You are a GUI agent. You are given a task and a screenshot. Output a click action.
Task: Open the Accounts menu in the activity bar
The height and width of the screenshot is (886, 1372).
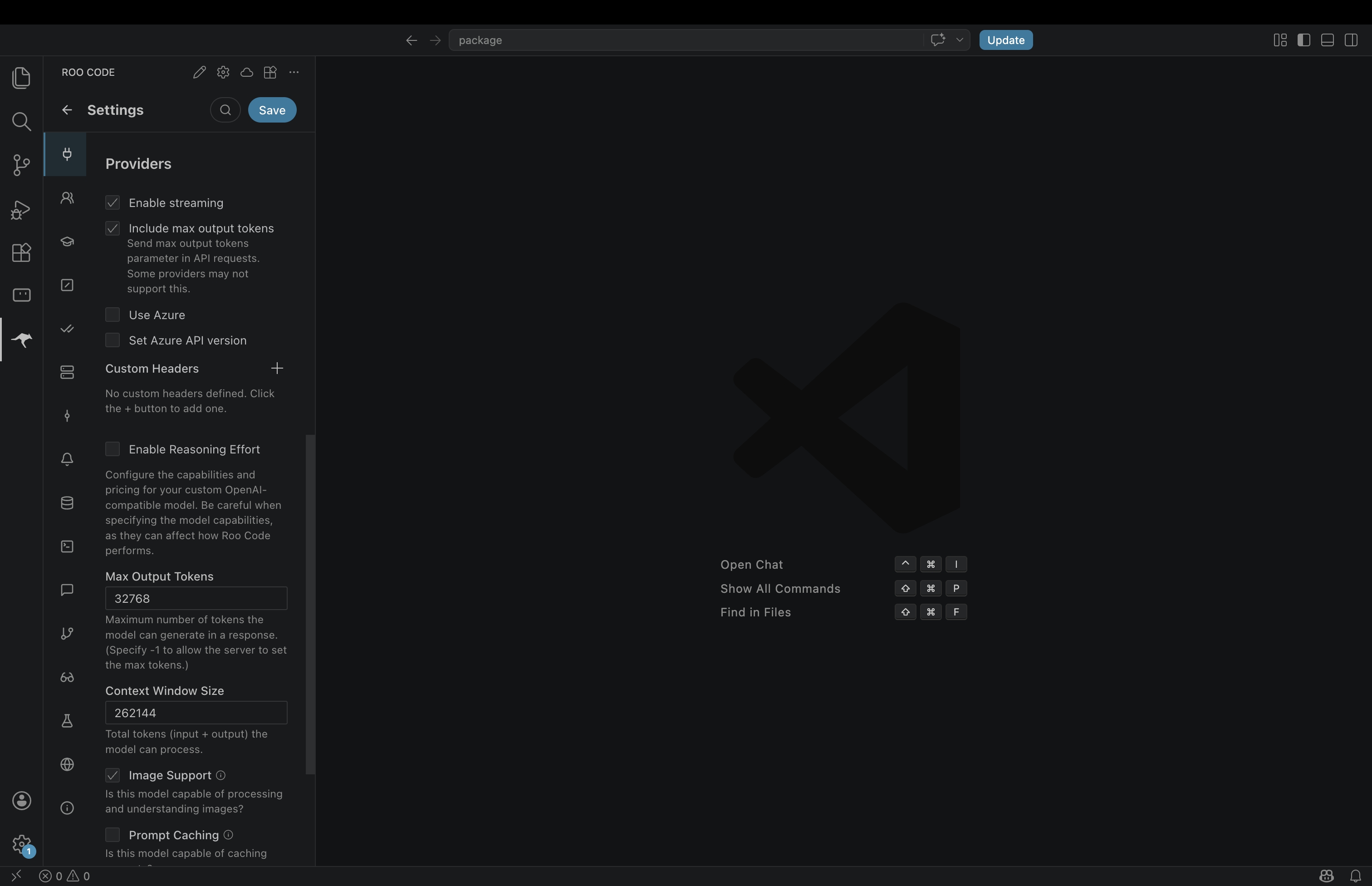pos(21,800)
